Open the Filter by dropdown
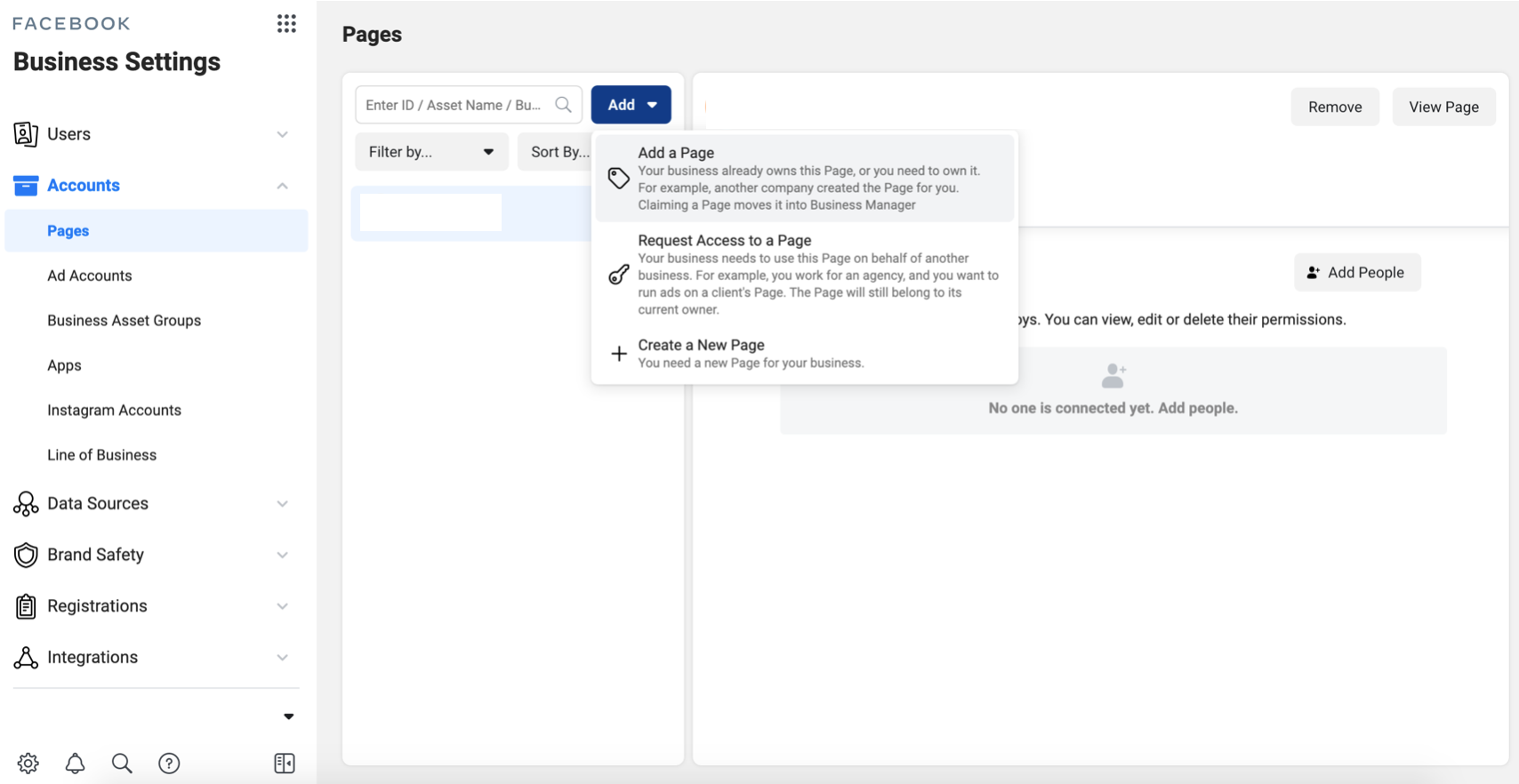1519x784 pixels. pyautogui.click(x=431, y=152)
